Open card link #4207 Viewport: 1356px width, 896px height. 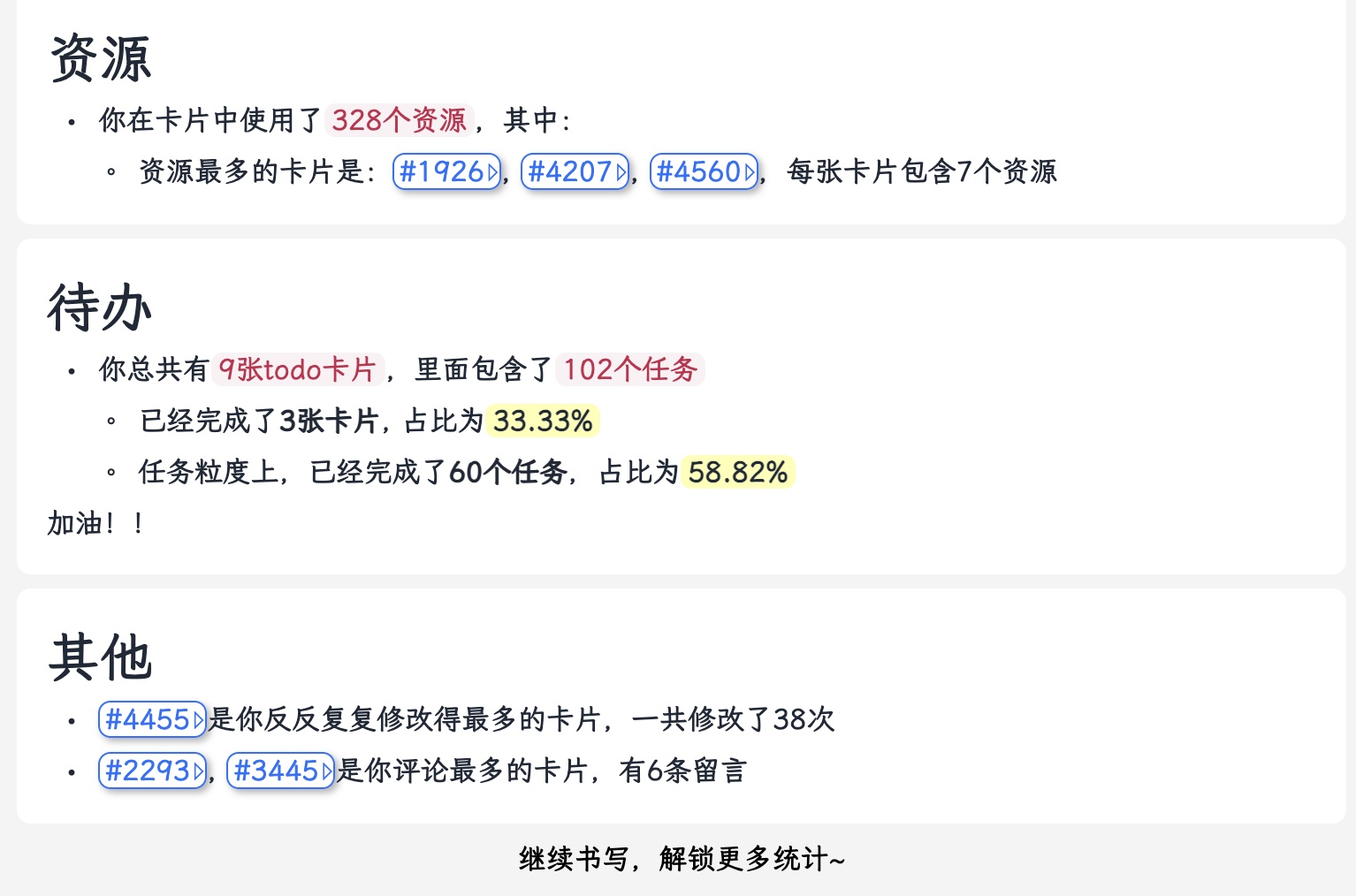click(568, 171)
